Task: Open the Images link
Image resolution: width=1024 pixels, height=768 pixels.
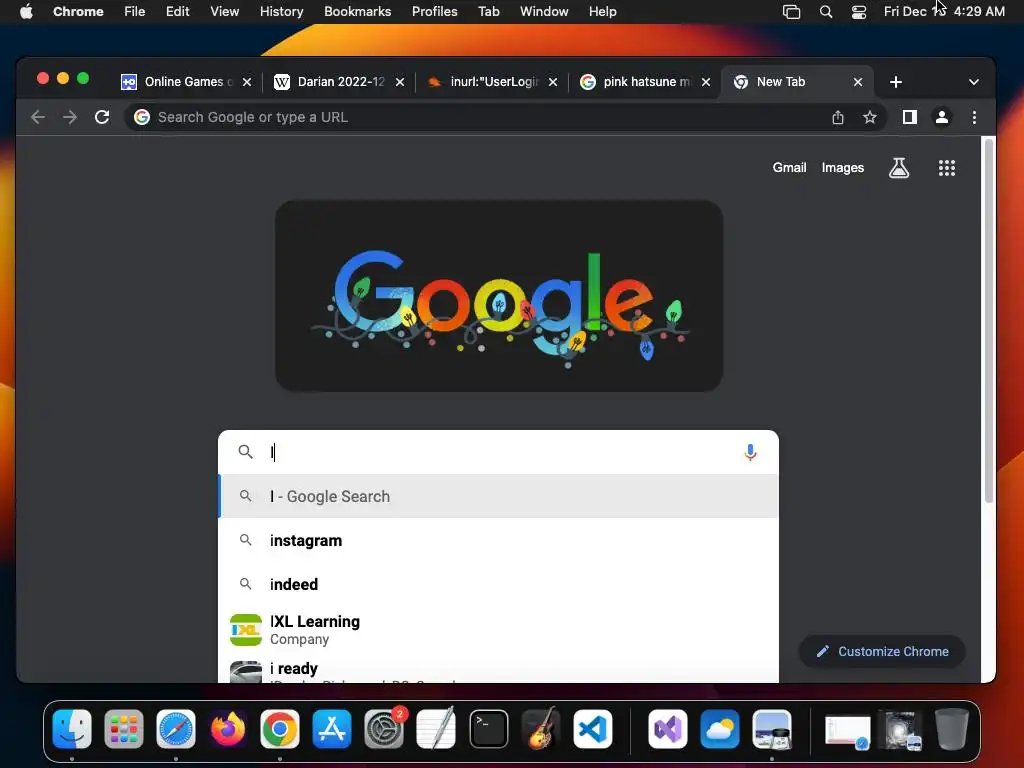Action: tap(842, 168)
